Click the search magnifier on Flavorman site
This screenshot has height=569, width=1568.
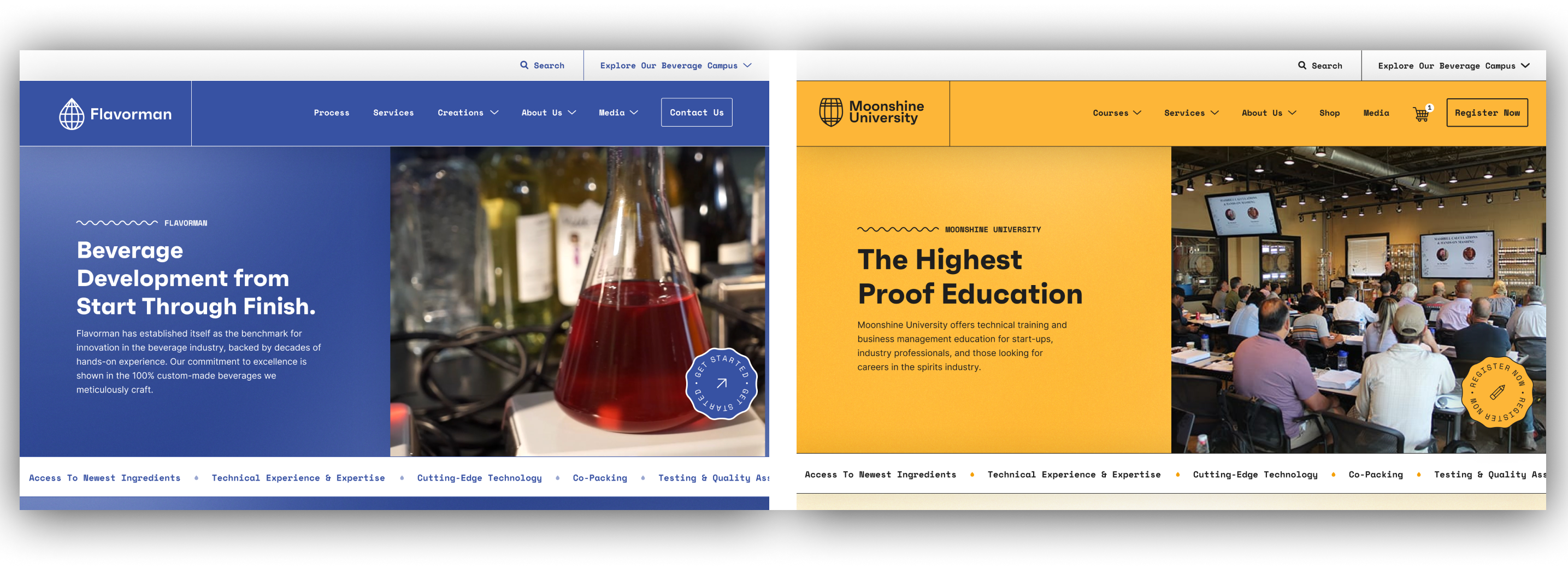coord(524,65)
